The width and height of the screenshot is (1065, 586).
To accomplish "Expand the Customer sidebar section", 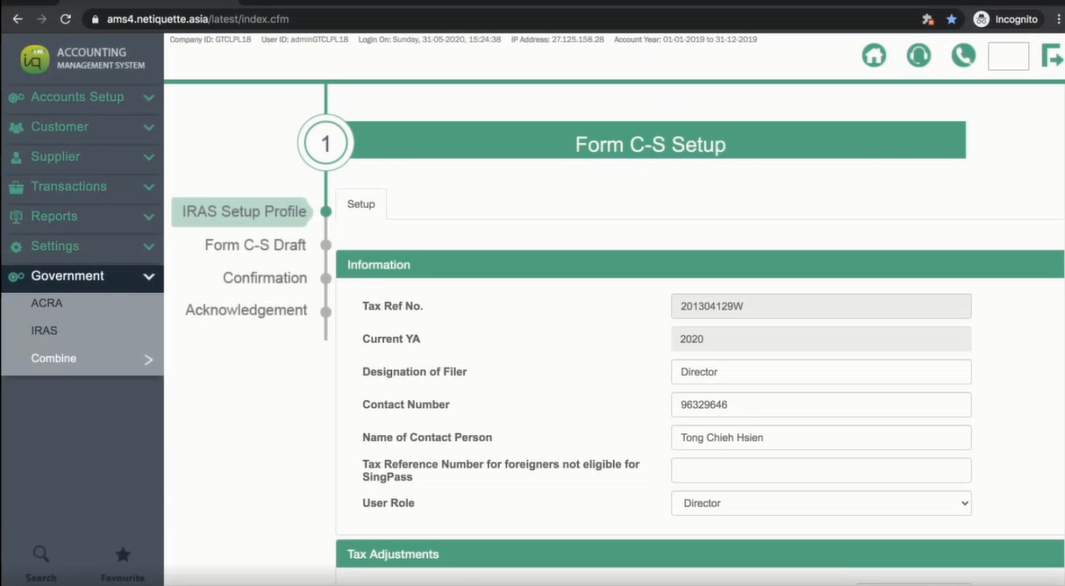I will pos(82,127).
